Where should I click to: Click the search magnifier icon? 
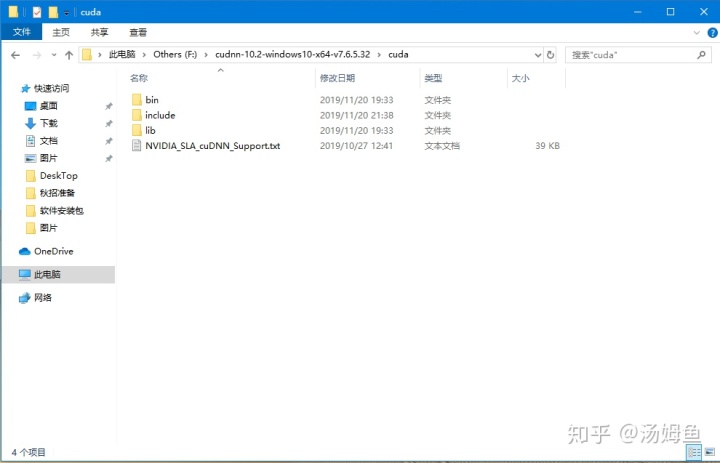point(701,55)
